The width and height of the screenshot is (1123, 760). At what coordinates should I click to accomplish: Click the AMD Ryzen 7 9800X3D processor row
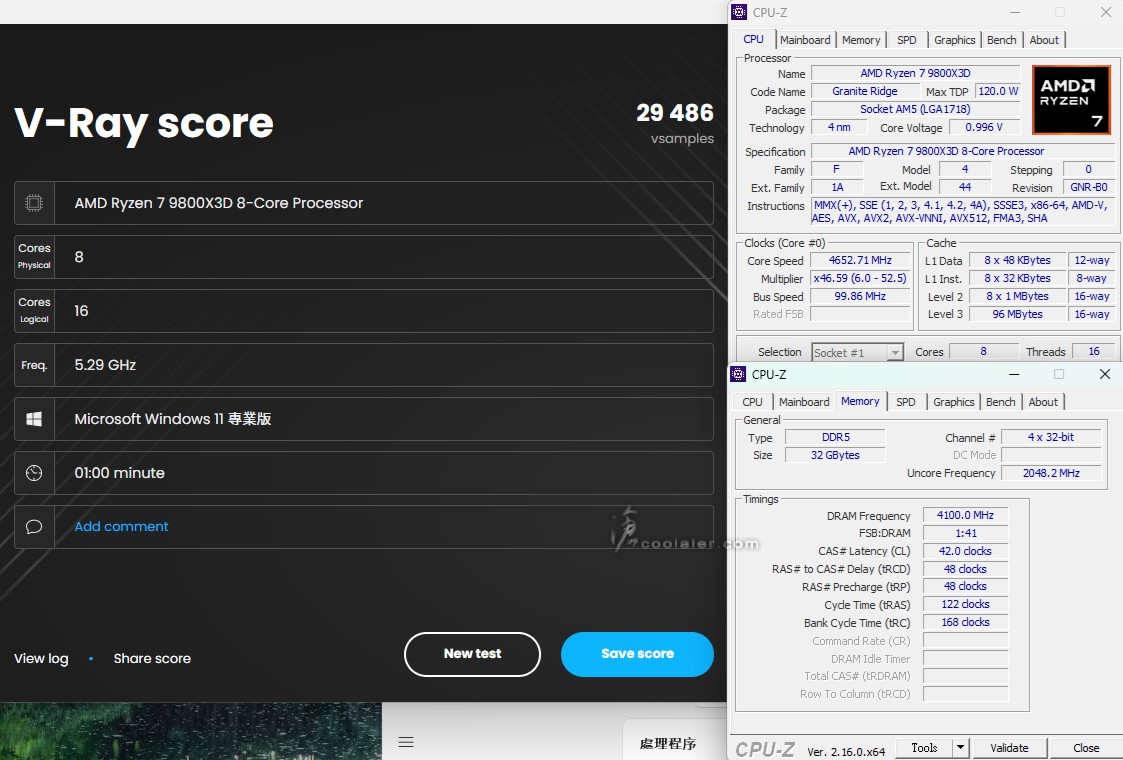pyautogui.click(x=364, y=203)
